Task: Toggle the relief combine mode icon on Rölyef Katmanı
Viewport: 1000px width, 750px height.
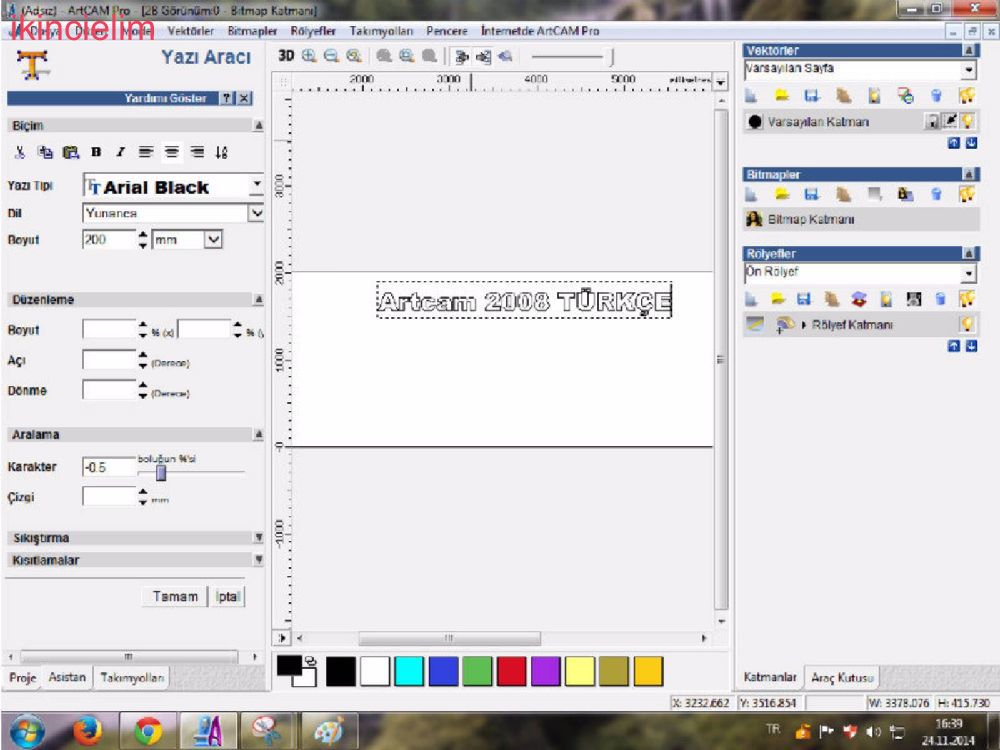Action: pos(784,325)
